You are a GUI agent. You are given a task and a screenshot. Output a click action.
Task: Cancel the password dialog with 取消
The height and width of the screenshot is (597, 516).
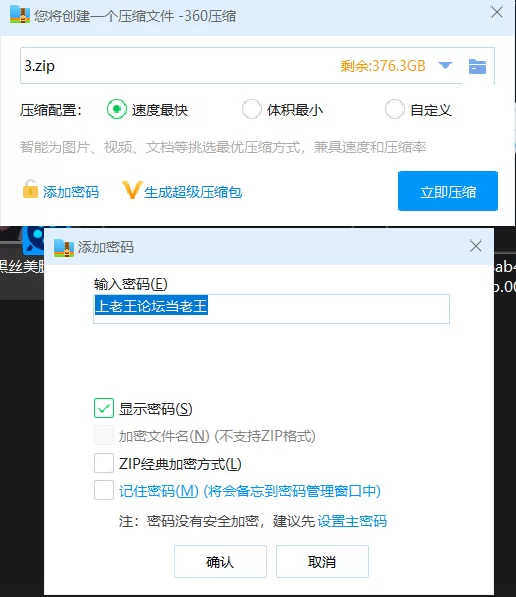click(322, 562)
